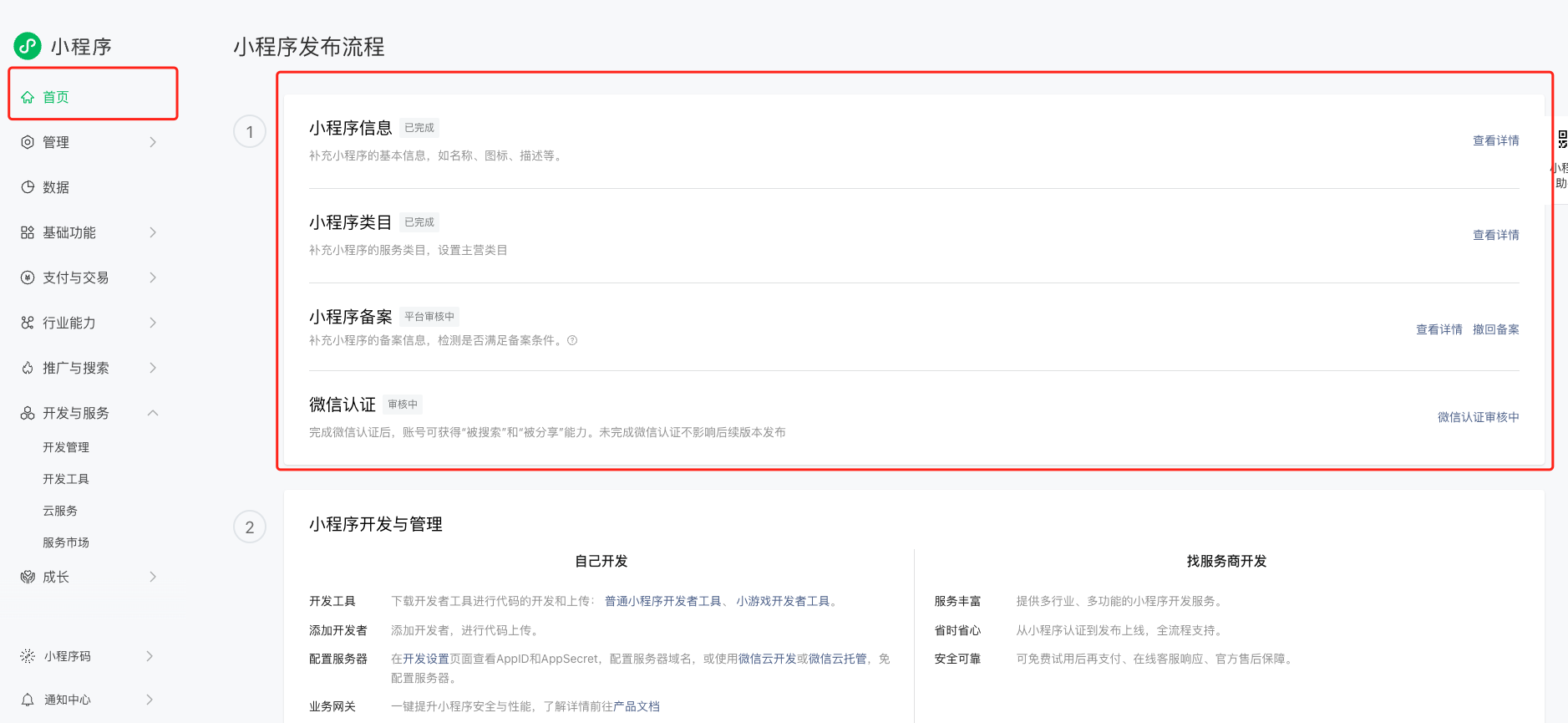Click the 小程序码 code icon
This screenshot has width=1568, height=723.
coord(28,656)
